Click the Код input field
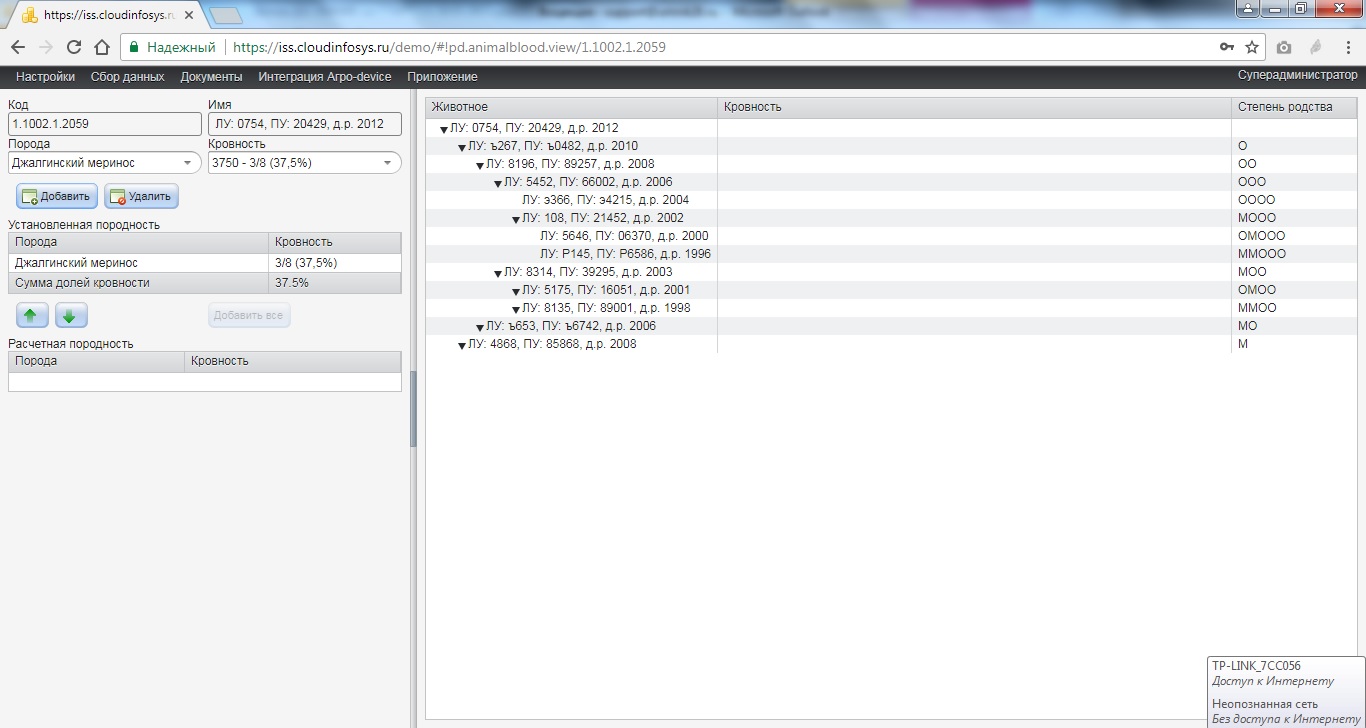This screenshot has height=728, width=1366. point(105,124)
